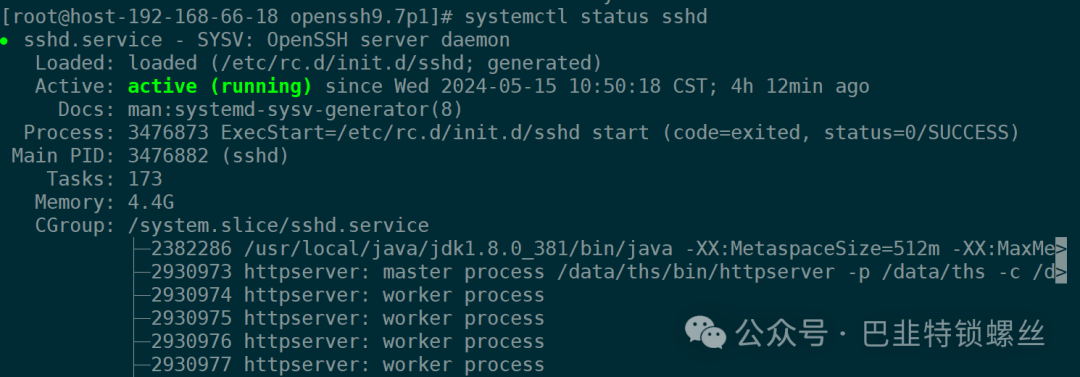Click the Memory value 4.4G
Image resolution: width=1080 pixels, height=377 pixels.
click(x=150, y=203)
